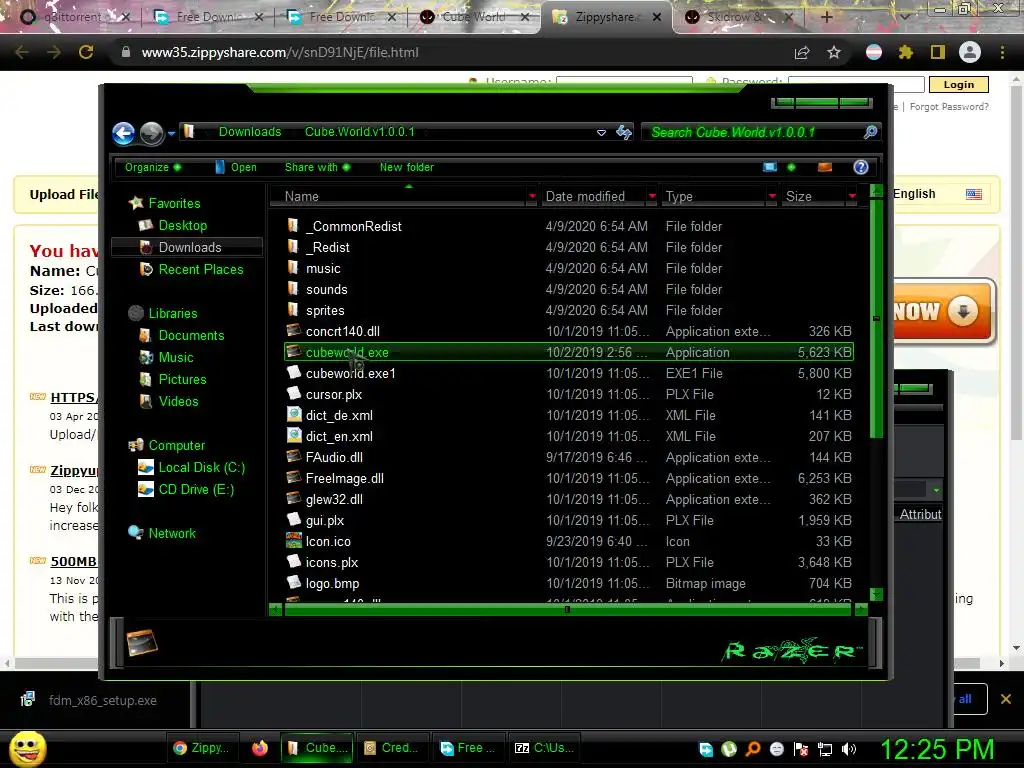
Task: Select Network in the navigation pane
Action: pyautogui.click(x=172, y=533)
